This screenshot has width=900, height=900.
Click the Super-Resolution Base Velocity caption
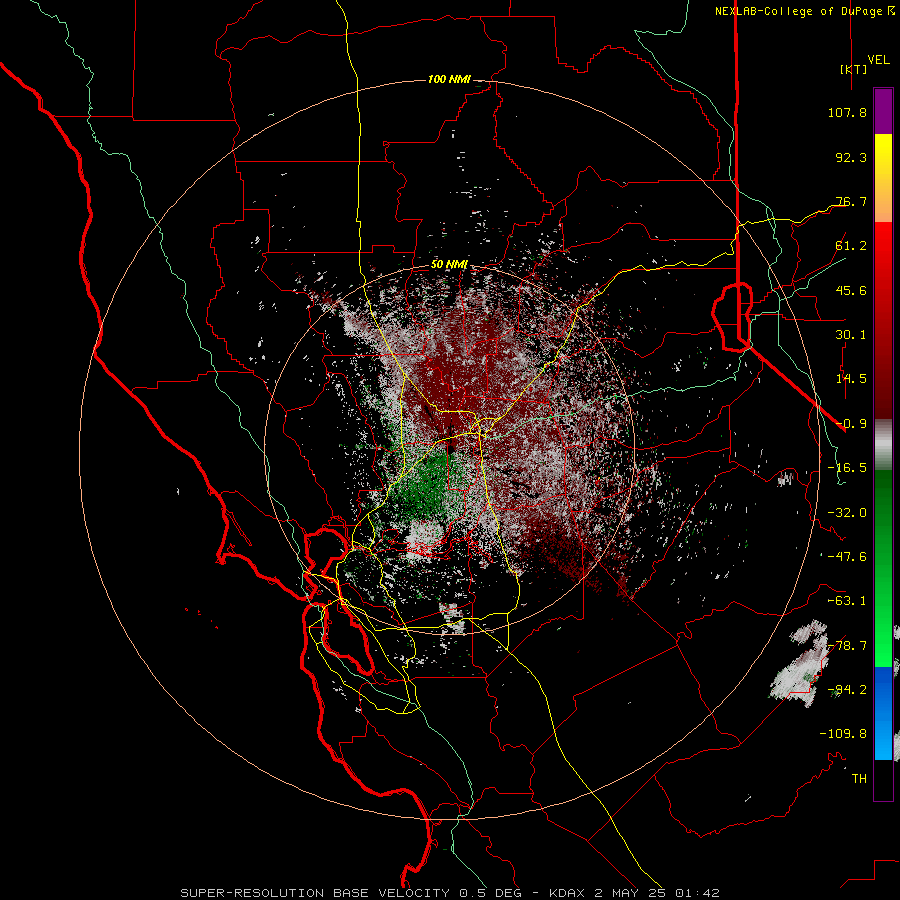pyautogui.click(x=449, y=893)
